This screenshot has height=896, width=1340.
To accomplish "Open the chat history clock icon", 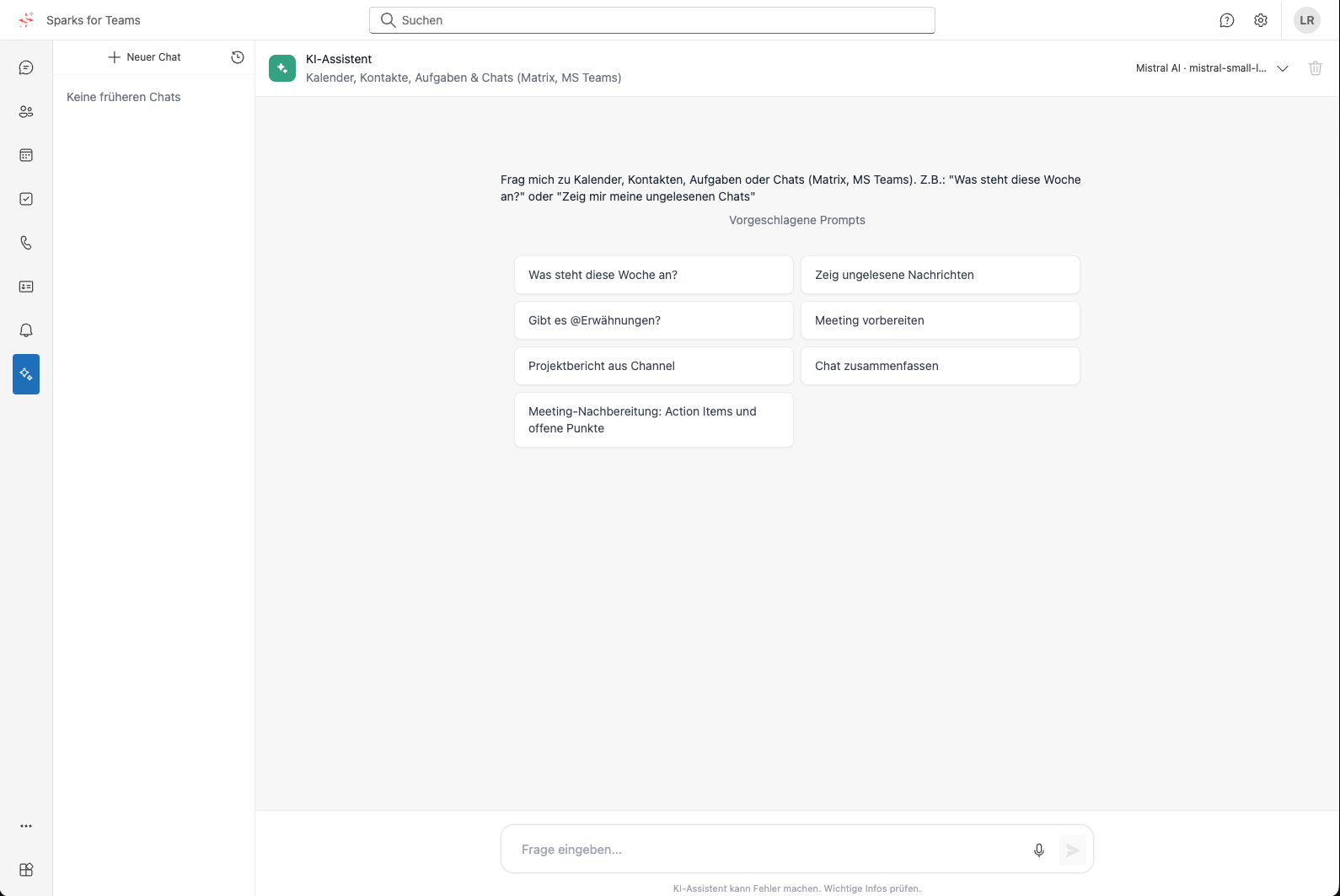I will point(238,56).
